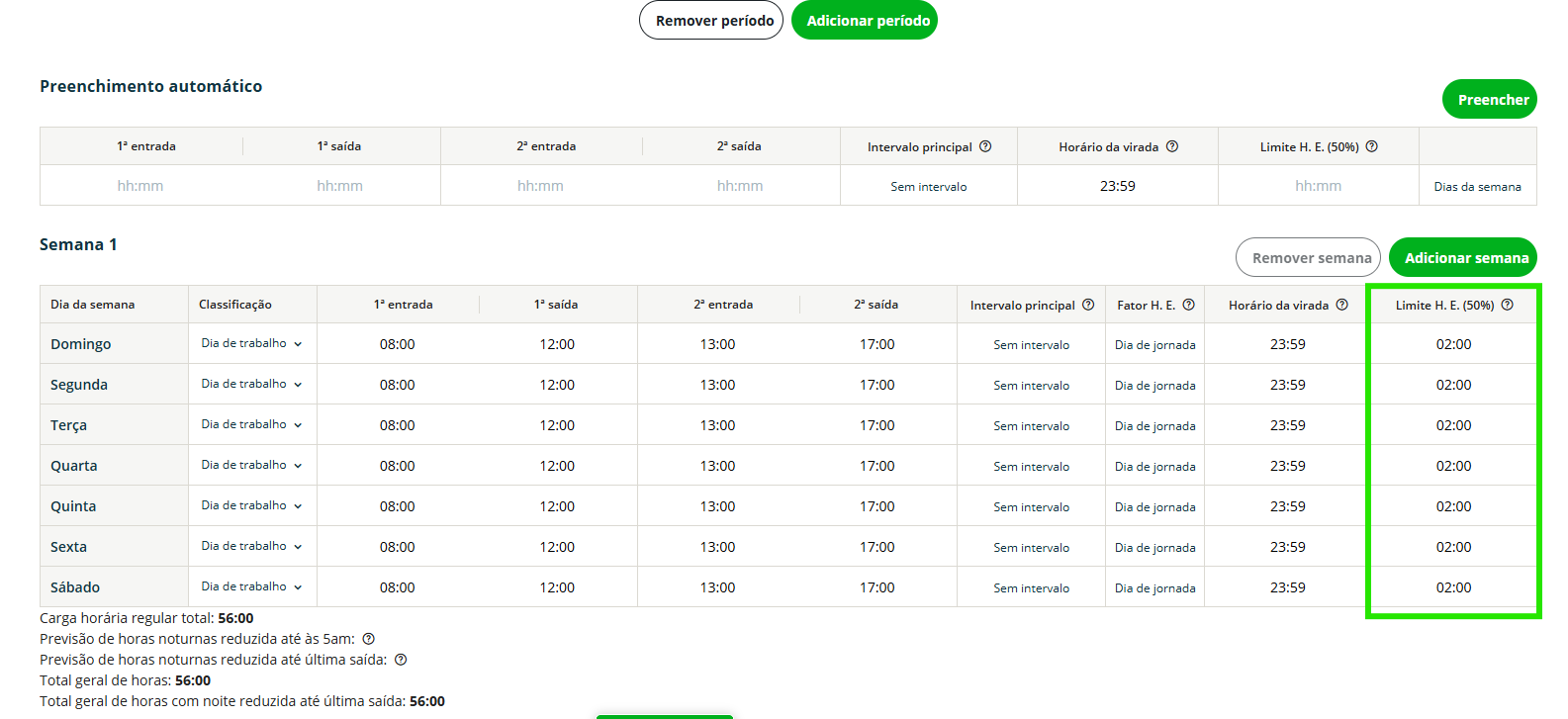Click help icon beside top Limite H. E. (50%)
Screen dimensions: 1568x719
(x=1372, y=146)
